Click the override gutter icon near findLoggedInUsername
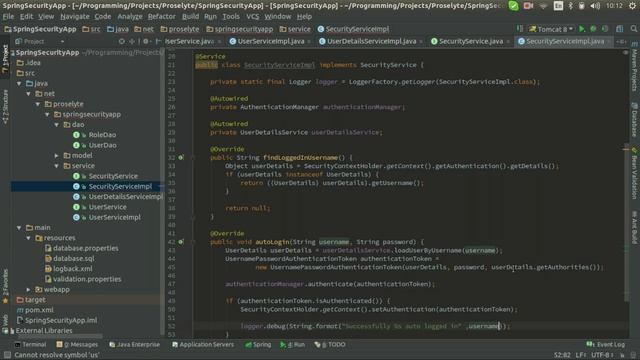The width and height of the screenshot is (640, 360). (181, 158)
